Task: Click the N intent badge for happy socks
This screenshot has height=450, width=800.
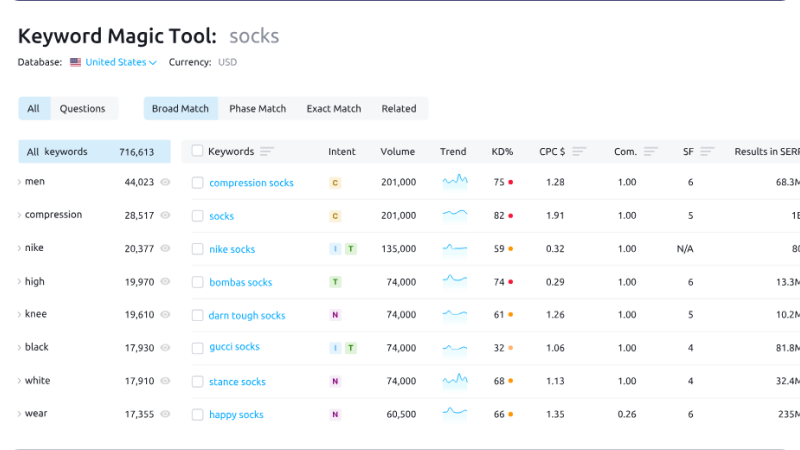Action: coord(335,414)
